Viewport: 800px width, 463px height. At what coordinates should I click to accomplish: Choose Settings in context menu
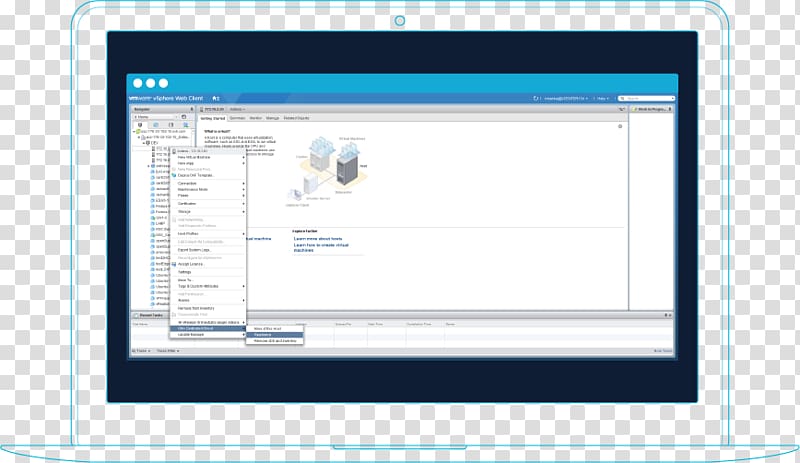(208, 272)
